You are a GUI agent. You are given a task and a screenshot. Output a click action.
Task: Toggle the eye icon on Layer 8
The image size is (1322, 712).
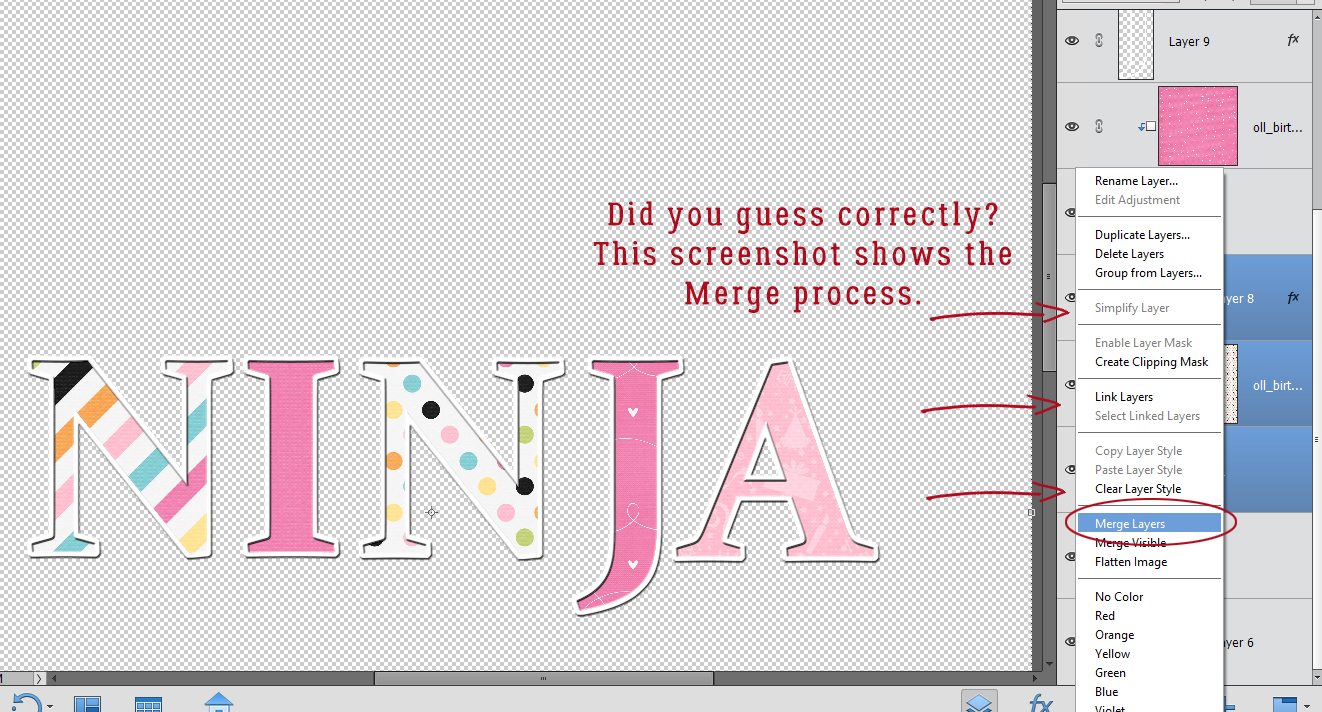(x=1070, y=297)
